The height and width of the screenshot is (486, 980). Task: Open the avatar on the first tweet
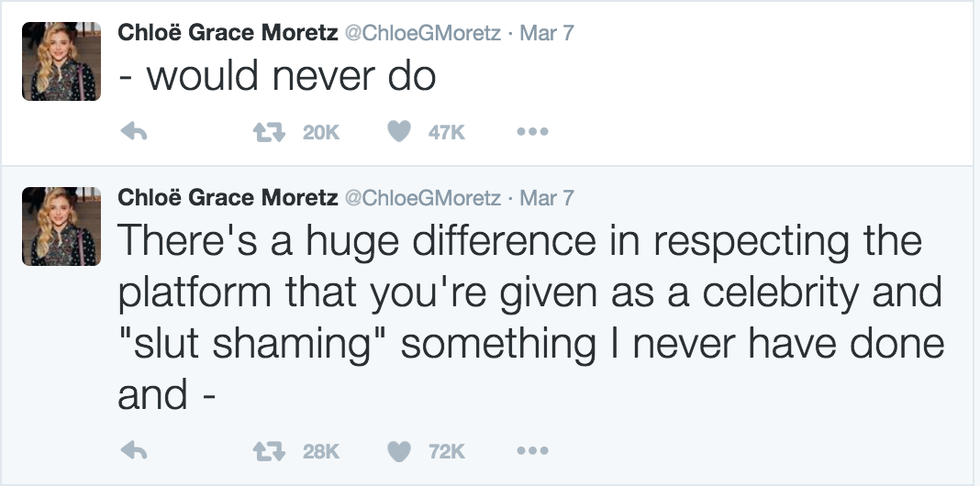[59, 60]
